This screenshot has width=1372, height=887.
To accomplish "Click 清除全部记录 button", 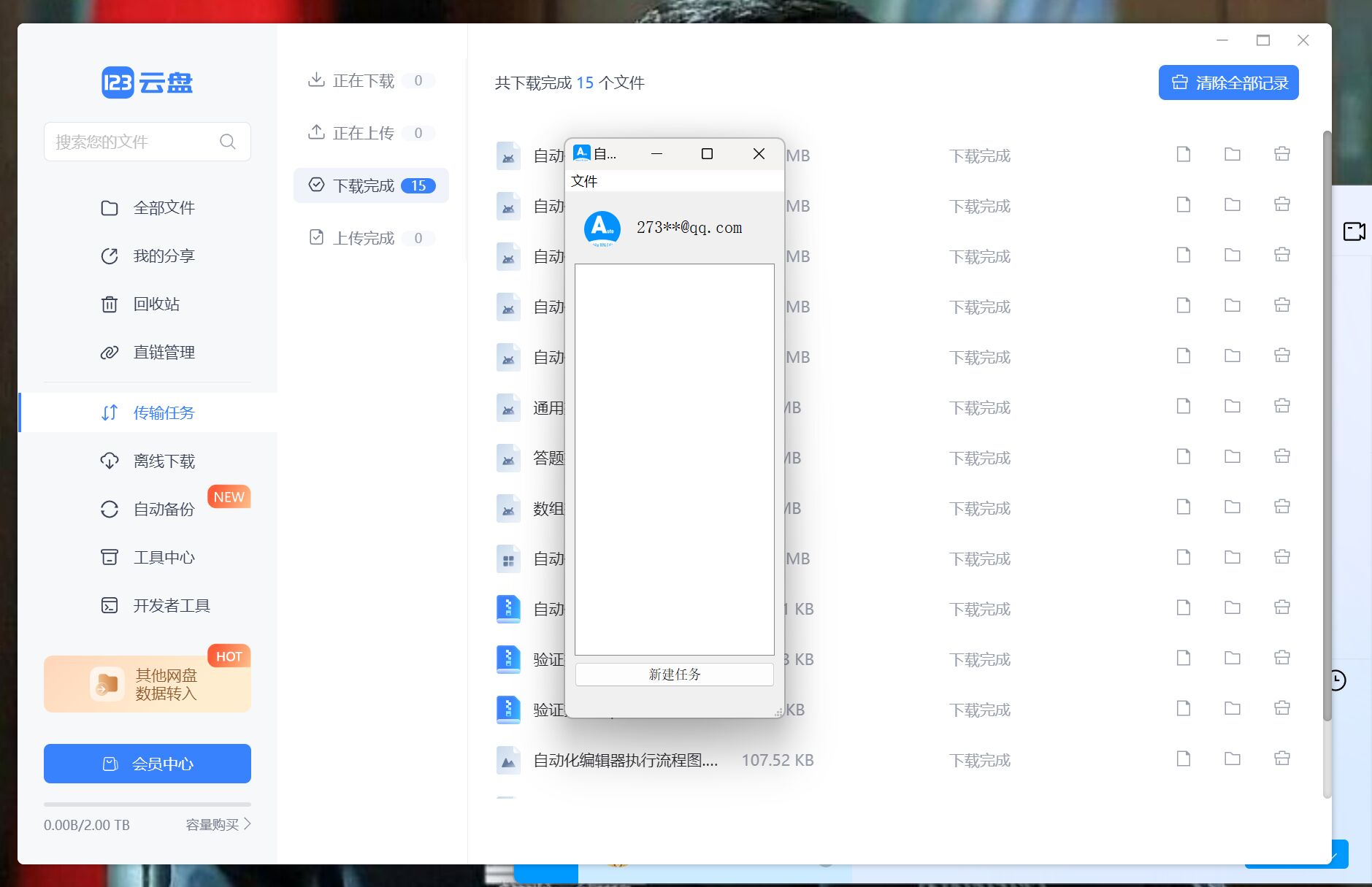I will [1229, 82].
